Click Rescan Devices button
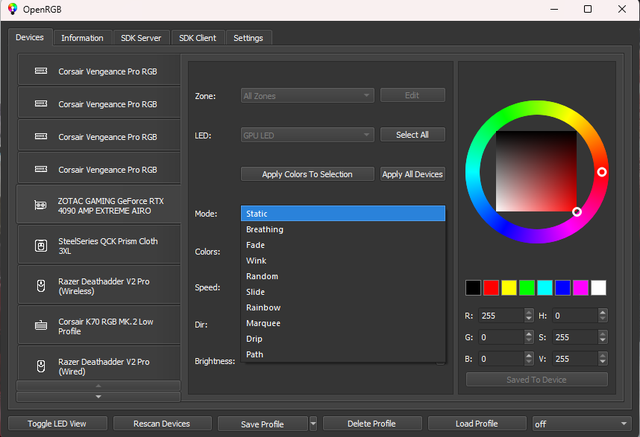Viewport: 640px width, 437px height. pos(162,424)
